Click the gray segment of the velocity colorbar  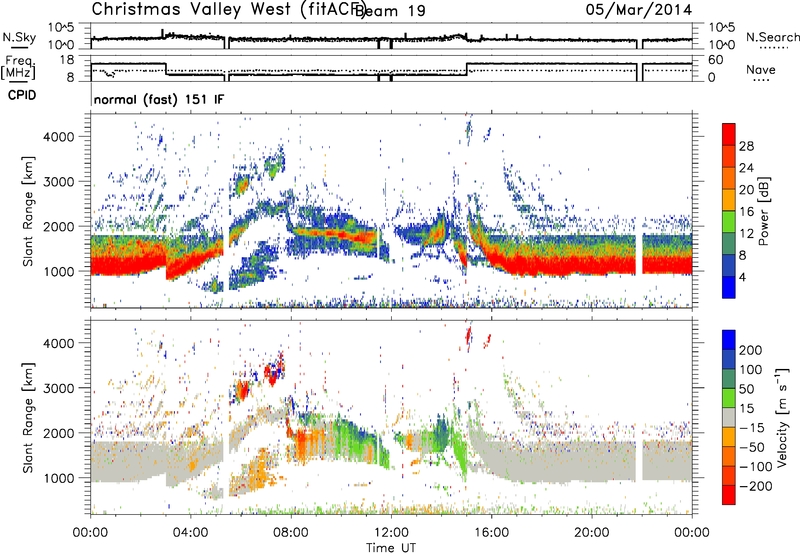click(729, 417)
